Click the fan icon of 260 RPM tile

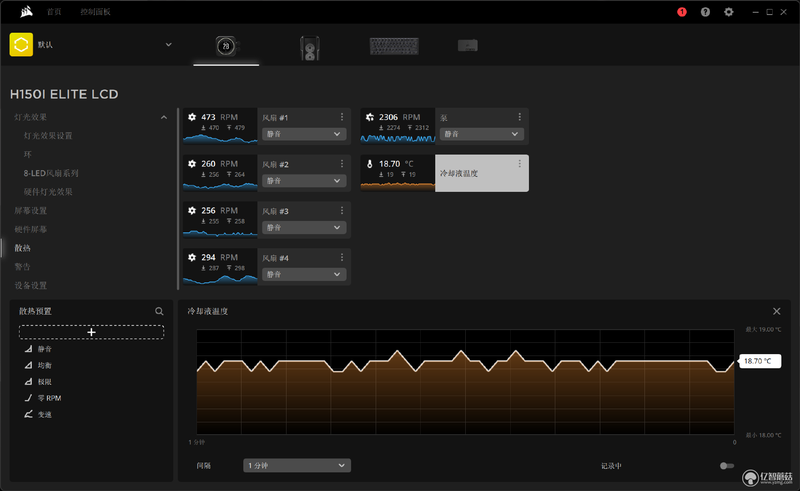192,164
